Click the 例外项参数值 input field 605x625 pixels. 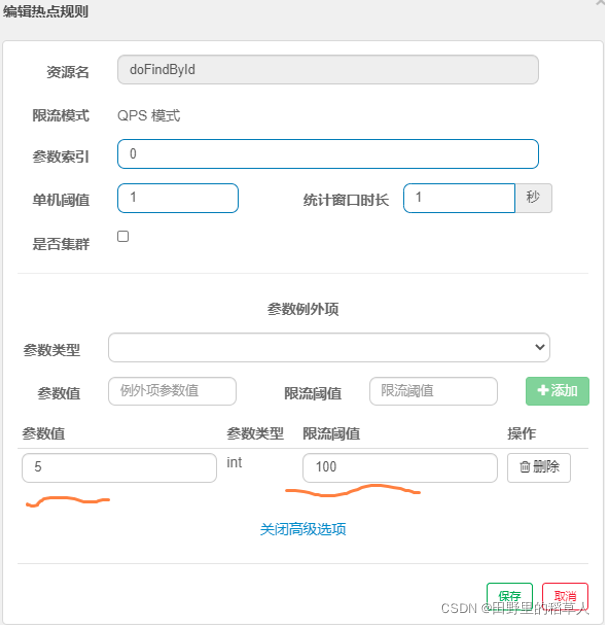[x=172, y=391]
